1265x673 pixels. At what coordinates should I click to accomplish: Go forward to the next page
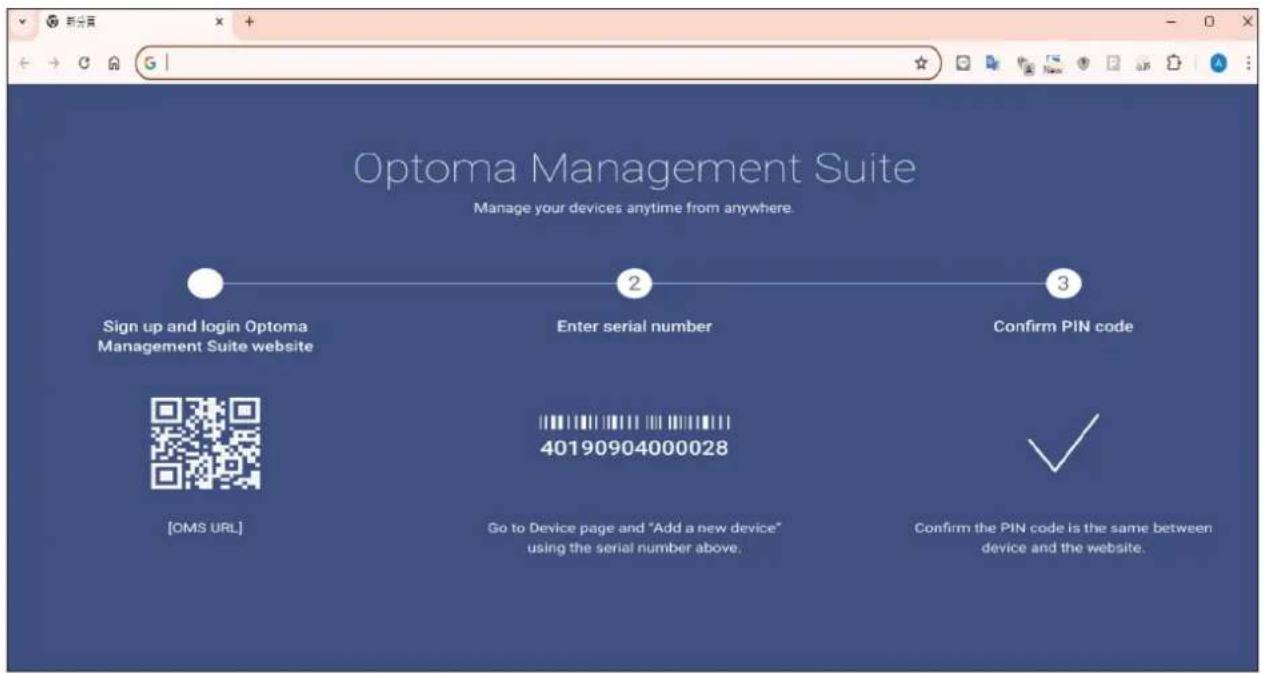coord(54,62)
